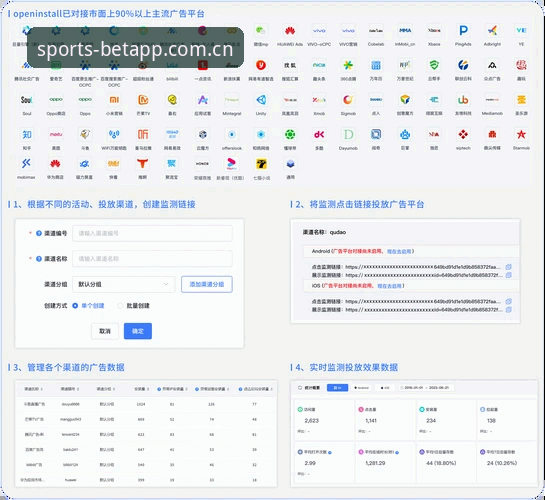
Task: Select the Cobelab platform icon
Action: (376, 31)
